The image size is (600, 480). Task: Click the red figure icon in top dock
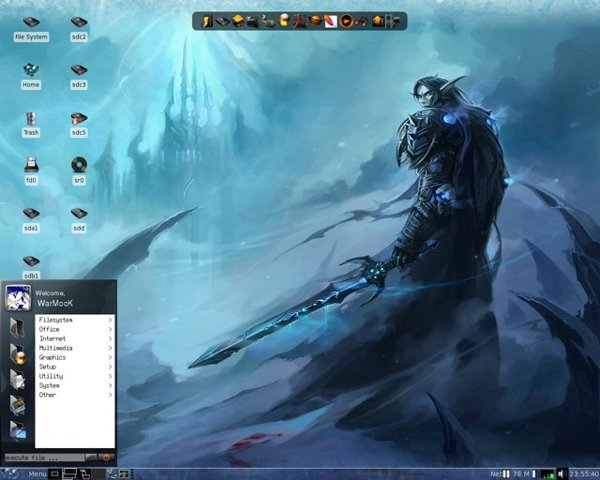click(299, 21)
